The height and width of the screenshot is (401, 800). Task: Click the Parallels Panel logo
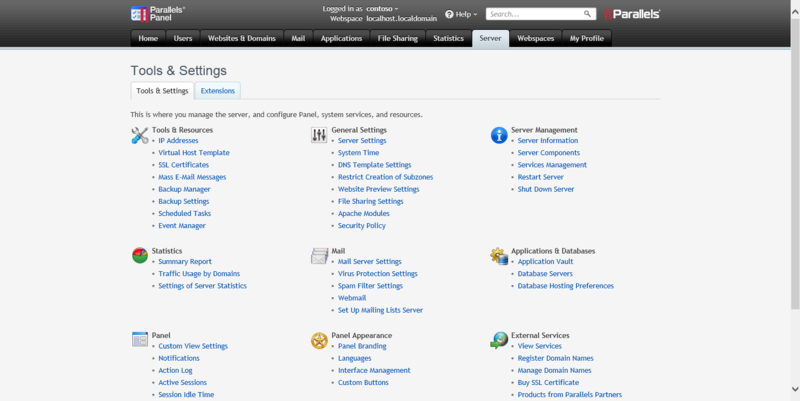[x=158, y=14]
